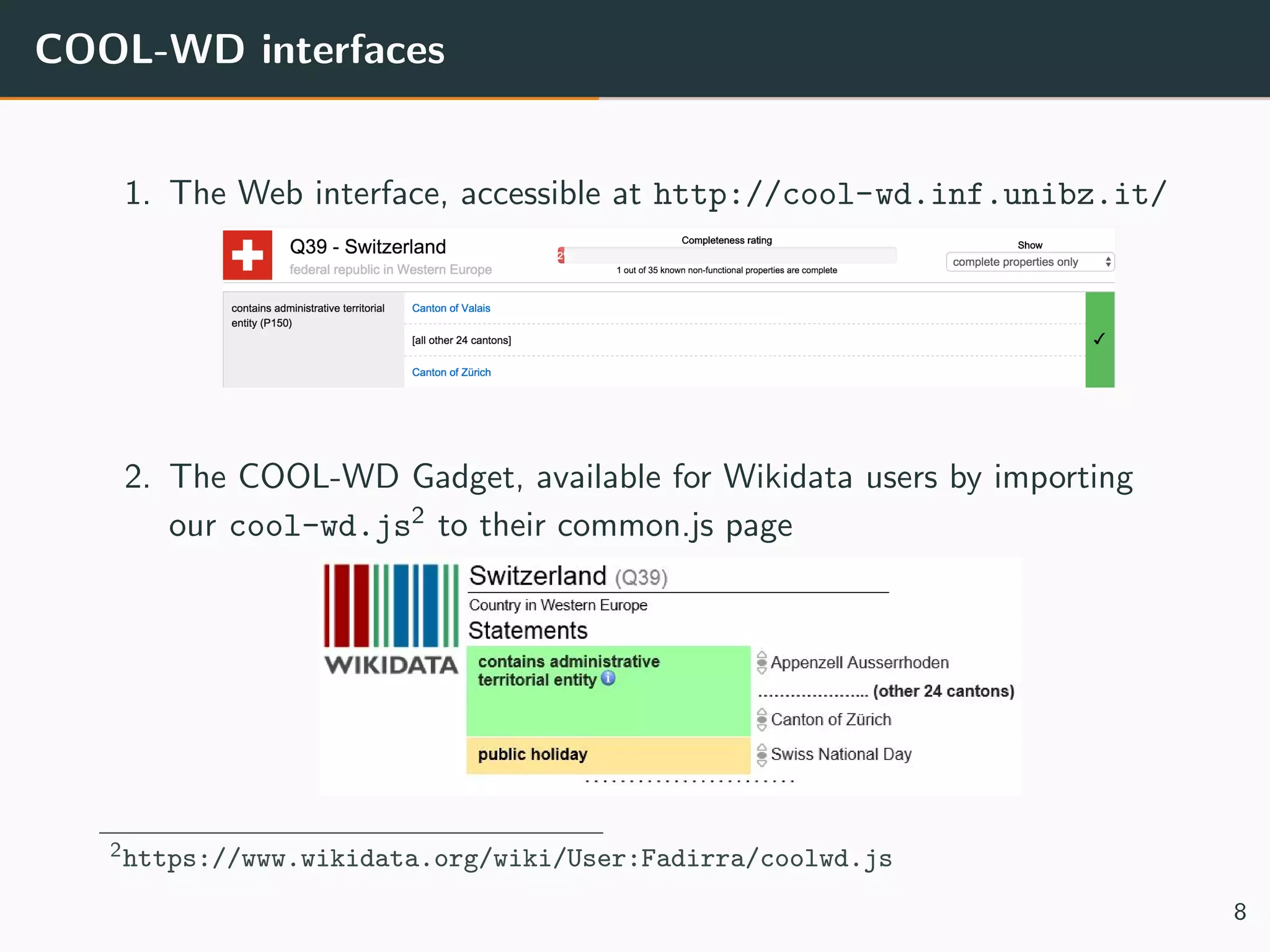The image size is (1270, 952).
Task: Click the 'Q39 - Switzerland' heading
Action: [x=368, y=247]
